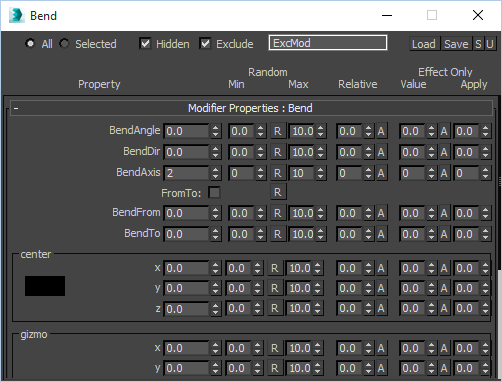
Task: Click the BendTo property value field
Action: tap(187, 234)
